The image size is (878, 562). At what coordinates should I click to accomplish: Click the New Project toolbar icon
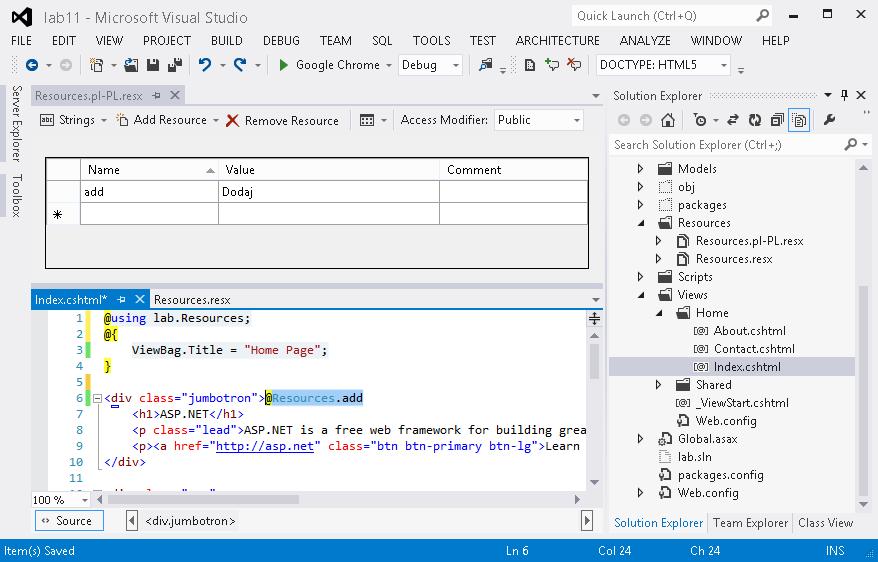coord(97,65)
